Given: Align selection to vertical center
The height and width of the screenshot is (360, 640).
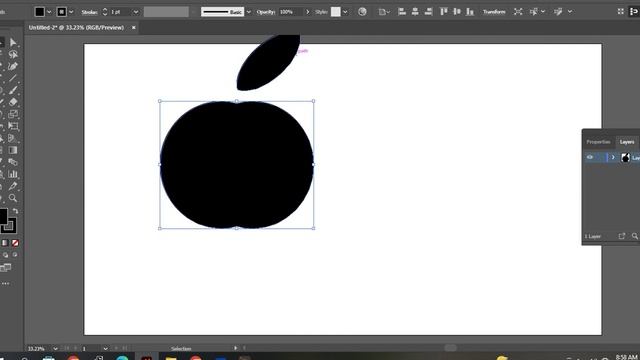Looking at the screenshot, I should tap(457, 12).
